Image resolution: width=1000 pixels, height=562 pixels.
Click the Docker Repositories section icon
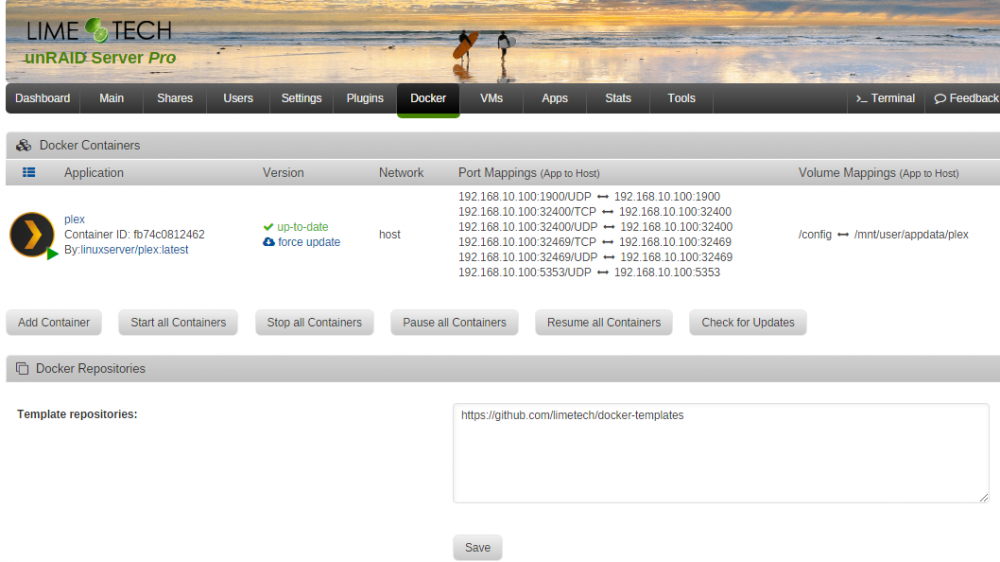(x=22, y=369)
